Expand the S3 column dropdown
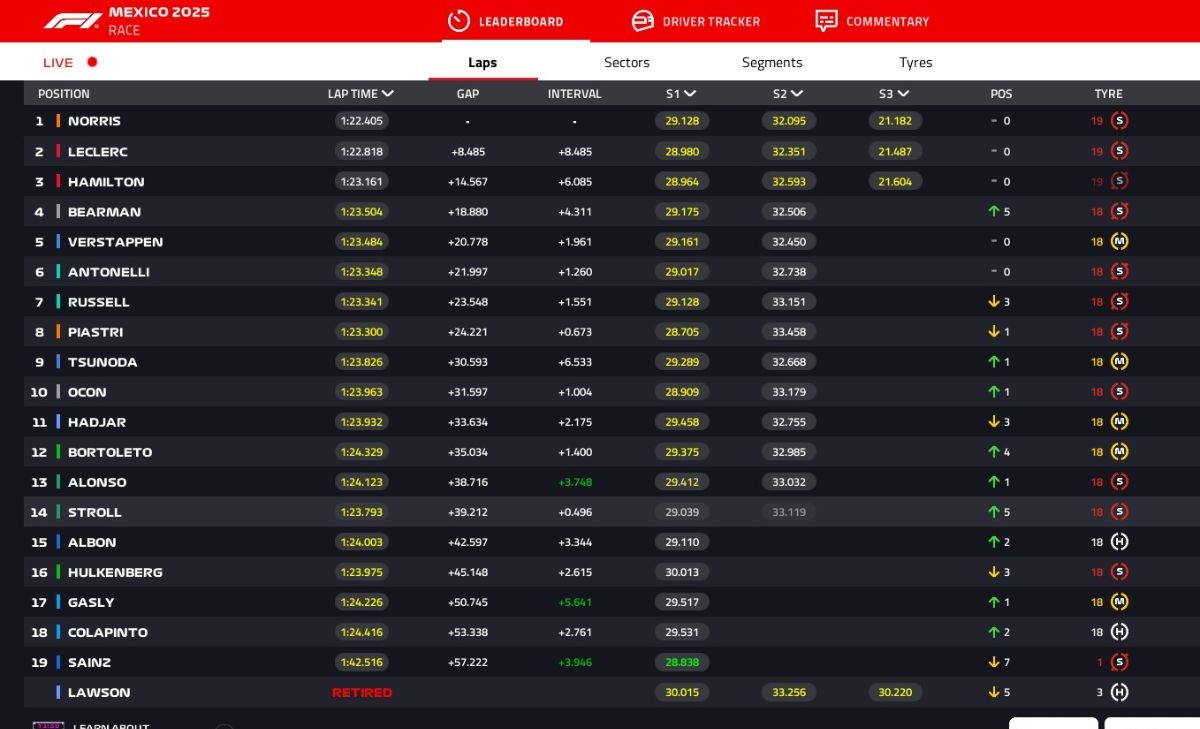 [903, 94]
